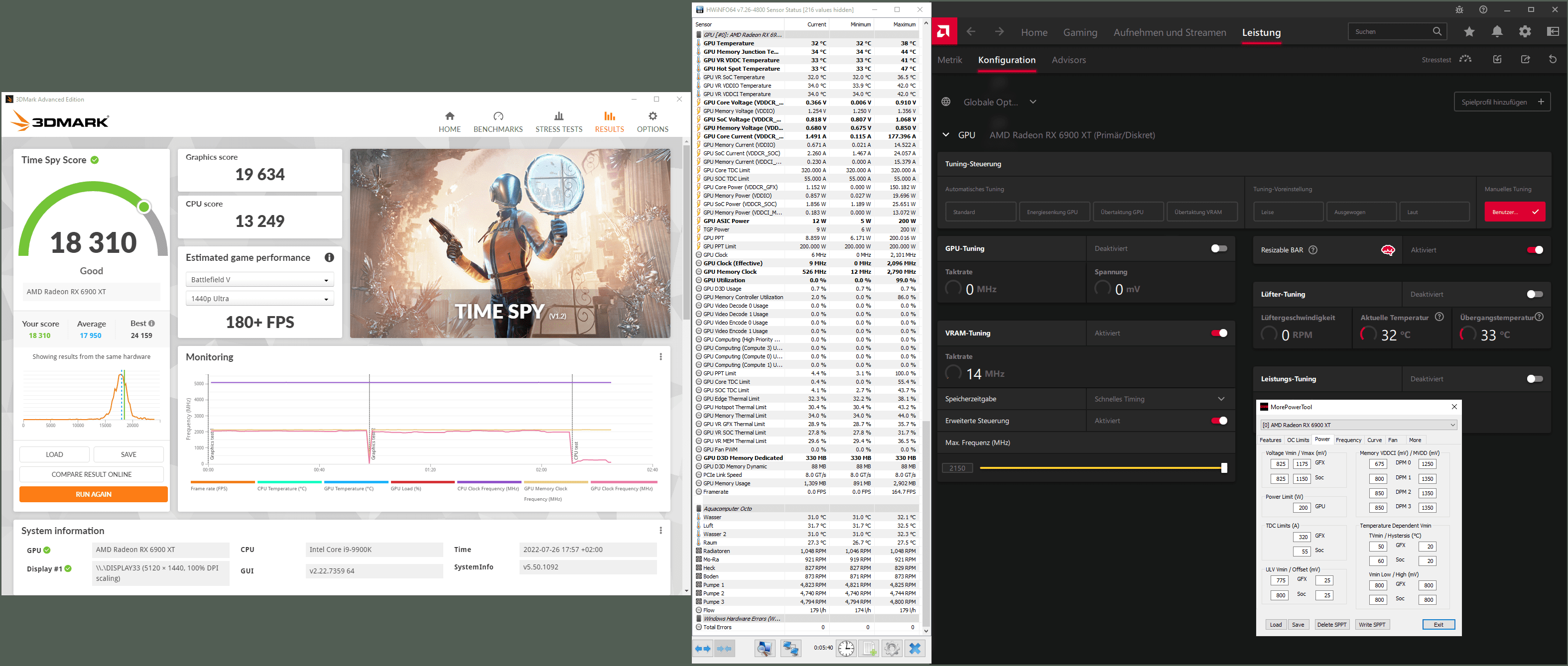The image size is (1568, 666).
Task: Click the Stresstest gauge icon
Action: 1465,59
